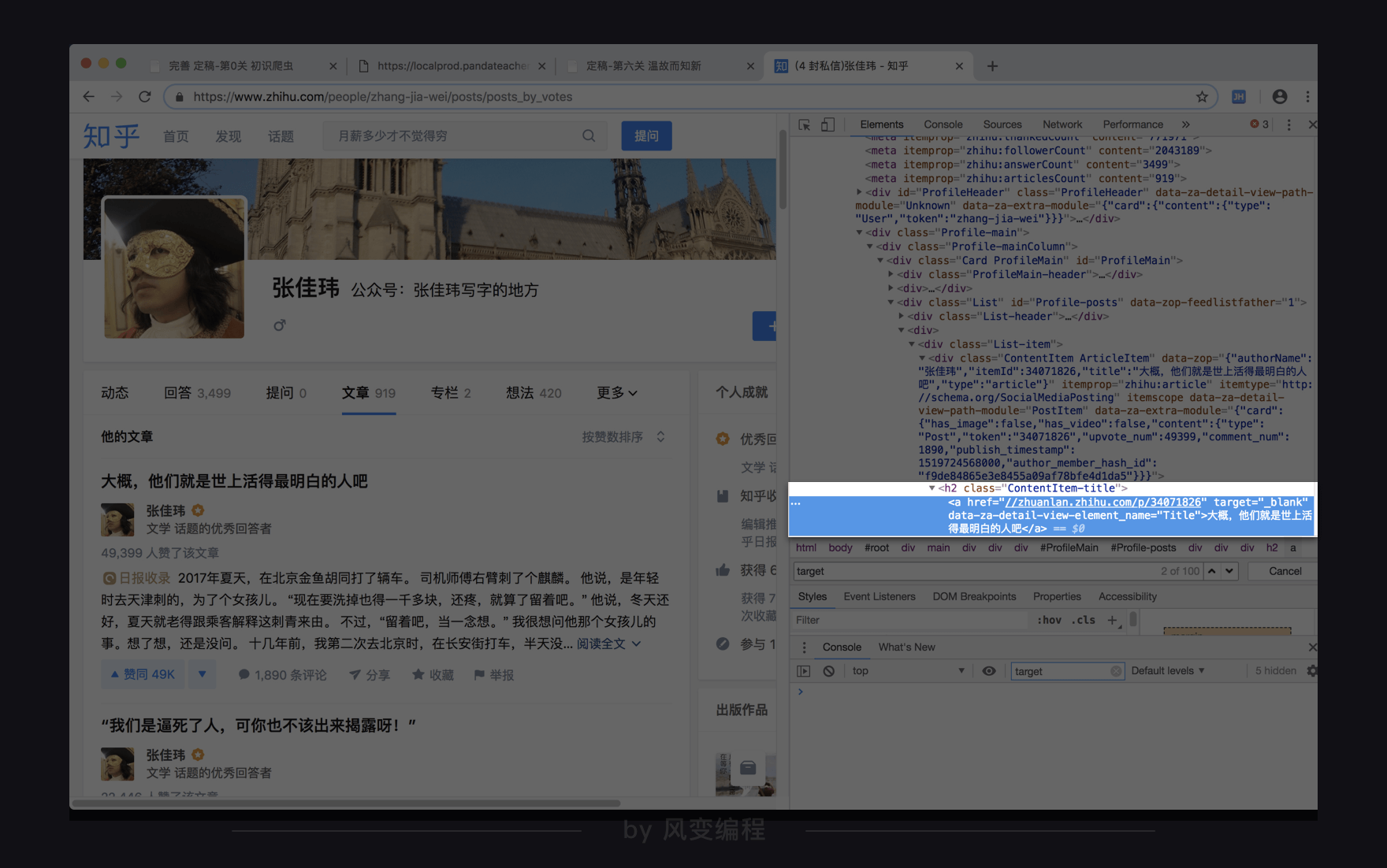Viewport: 1387px width, 868px height.
Task: Select the element inspector icon in DevTools
Action: coord(805,124)
